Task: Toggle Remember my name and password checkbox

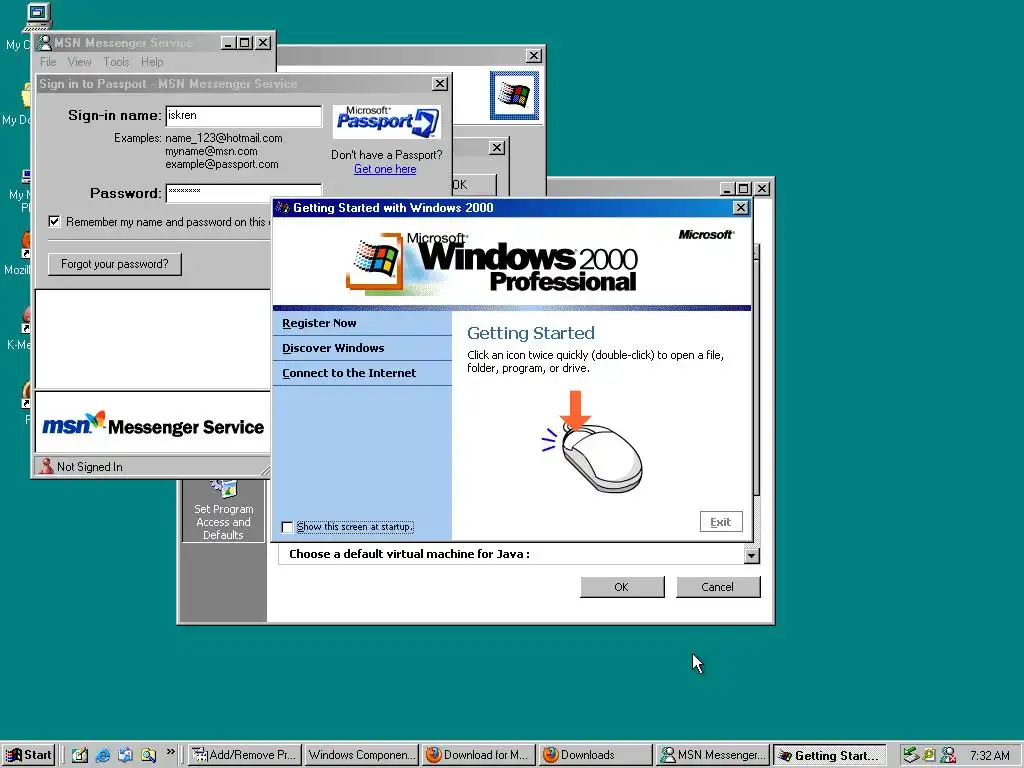Action: tap(54, 221)
